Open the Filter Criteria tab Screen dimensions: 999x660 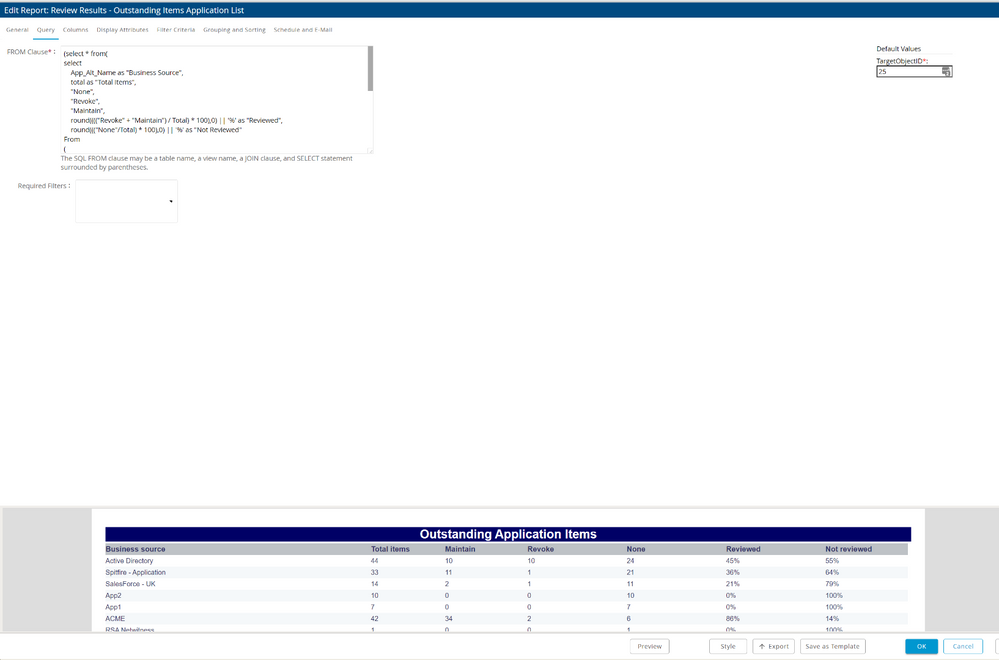(176, 30)
